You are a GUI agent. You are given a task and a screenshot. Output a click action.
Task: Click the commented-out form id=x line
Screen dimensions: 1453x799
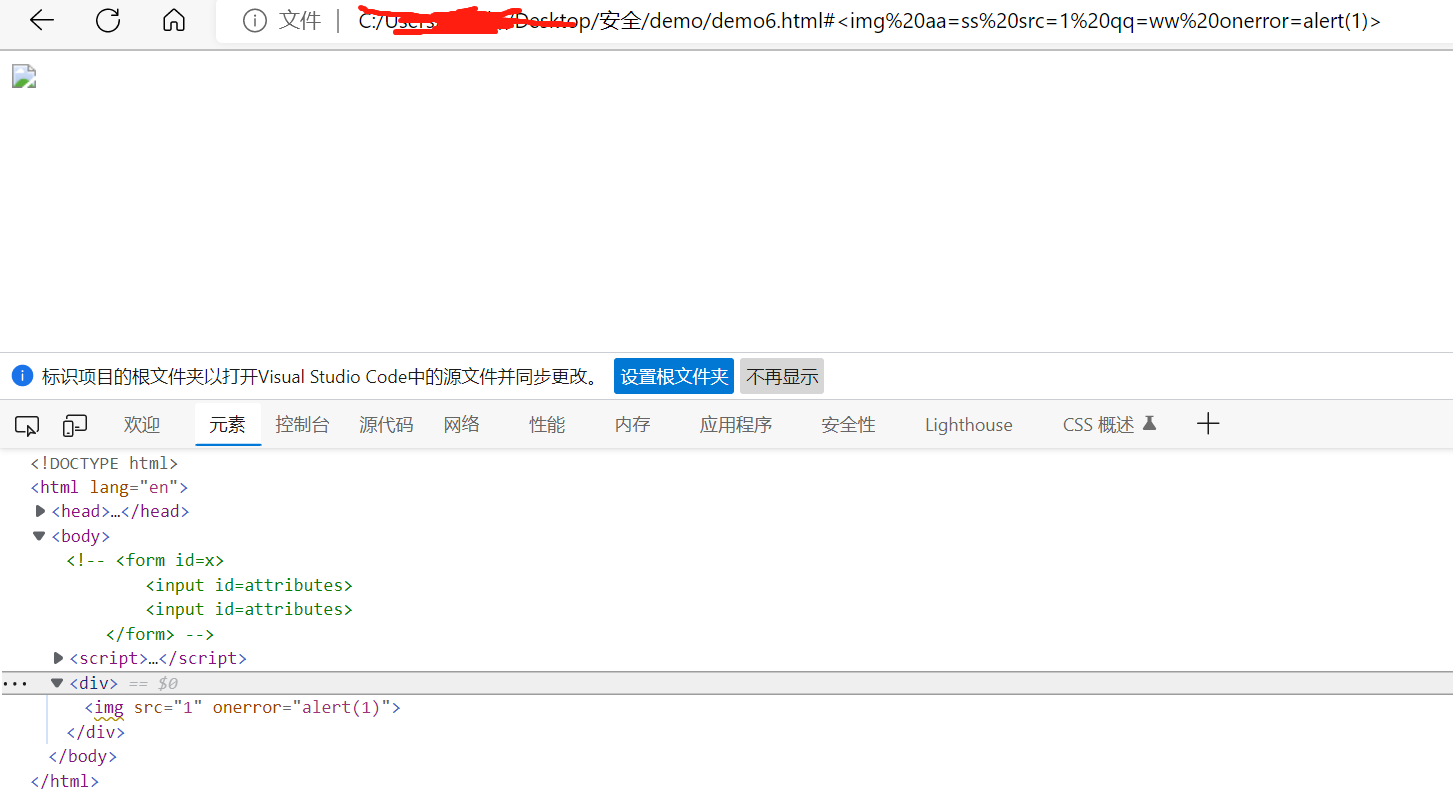(x=146, y=560)
